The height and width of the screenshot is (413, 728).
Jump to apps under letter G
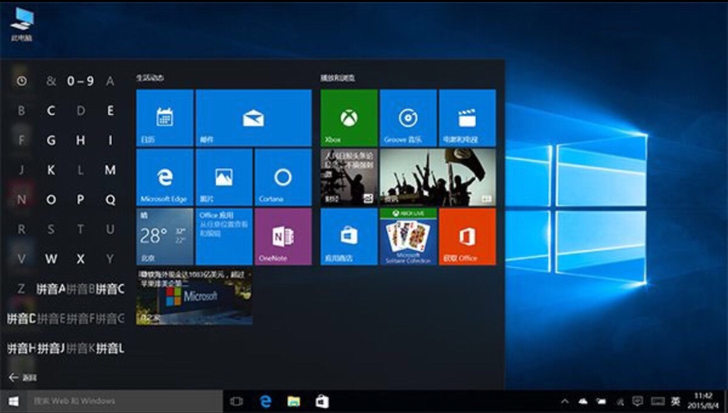[x=51, y=140]
